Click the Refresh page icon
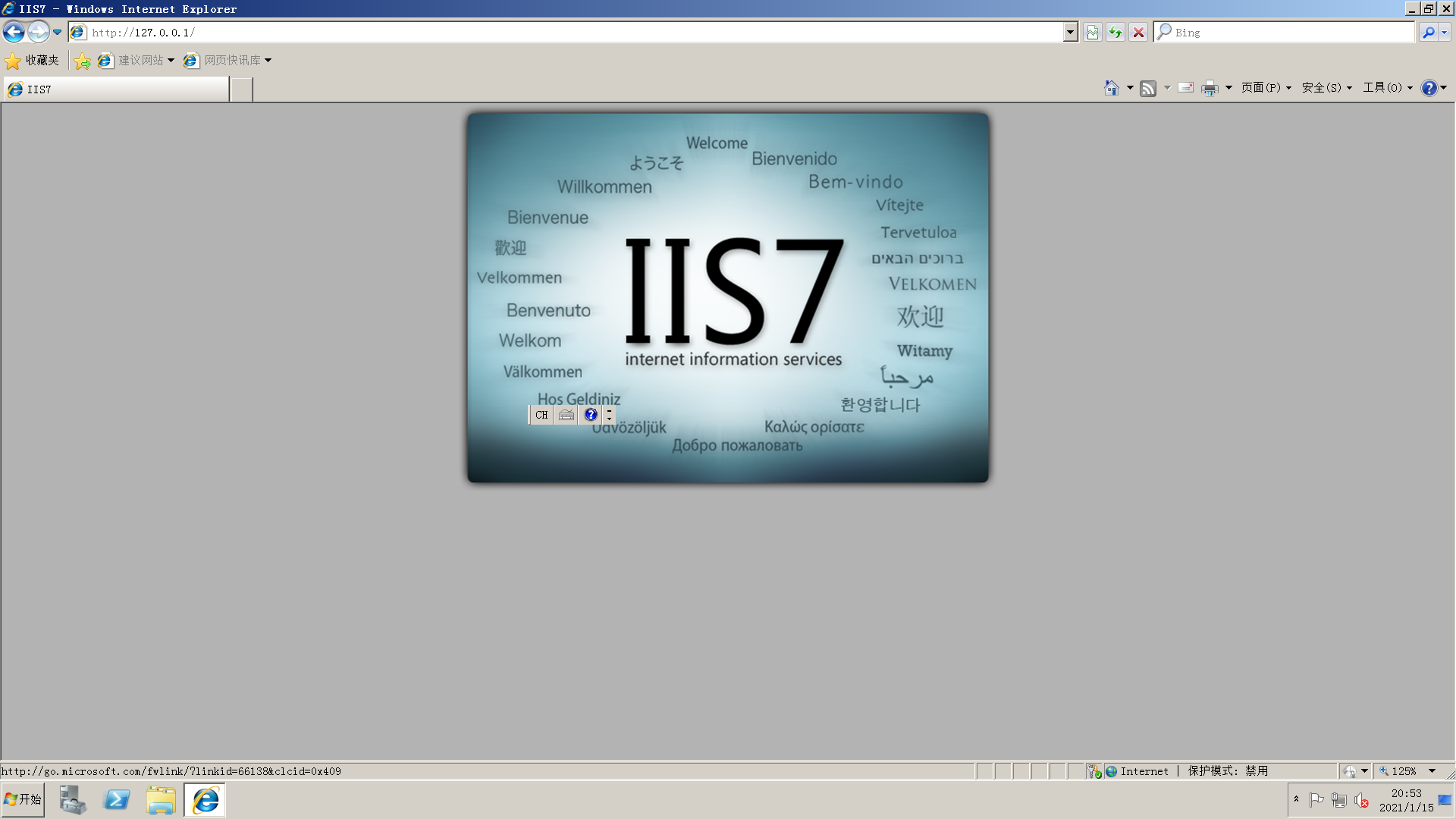This screenshot has width=1456, height=819. [1115, 32]
